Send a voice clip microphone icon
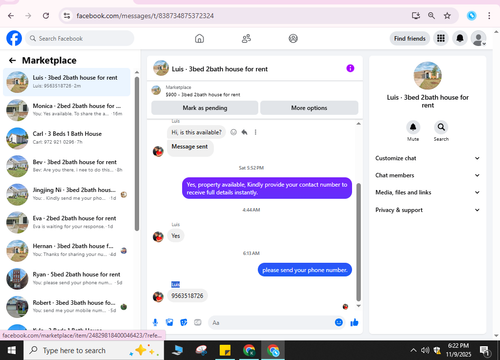Image resolution: width=500 pixels, height=360 pixels. pos(155,322)
